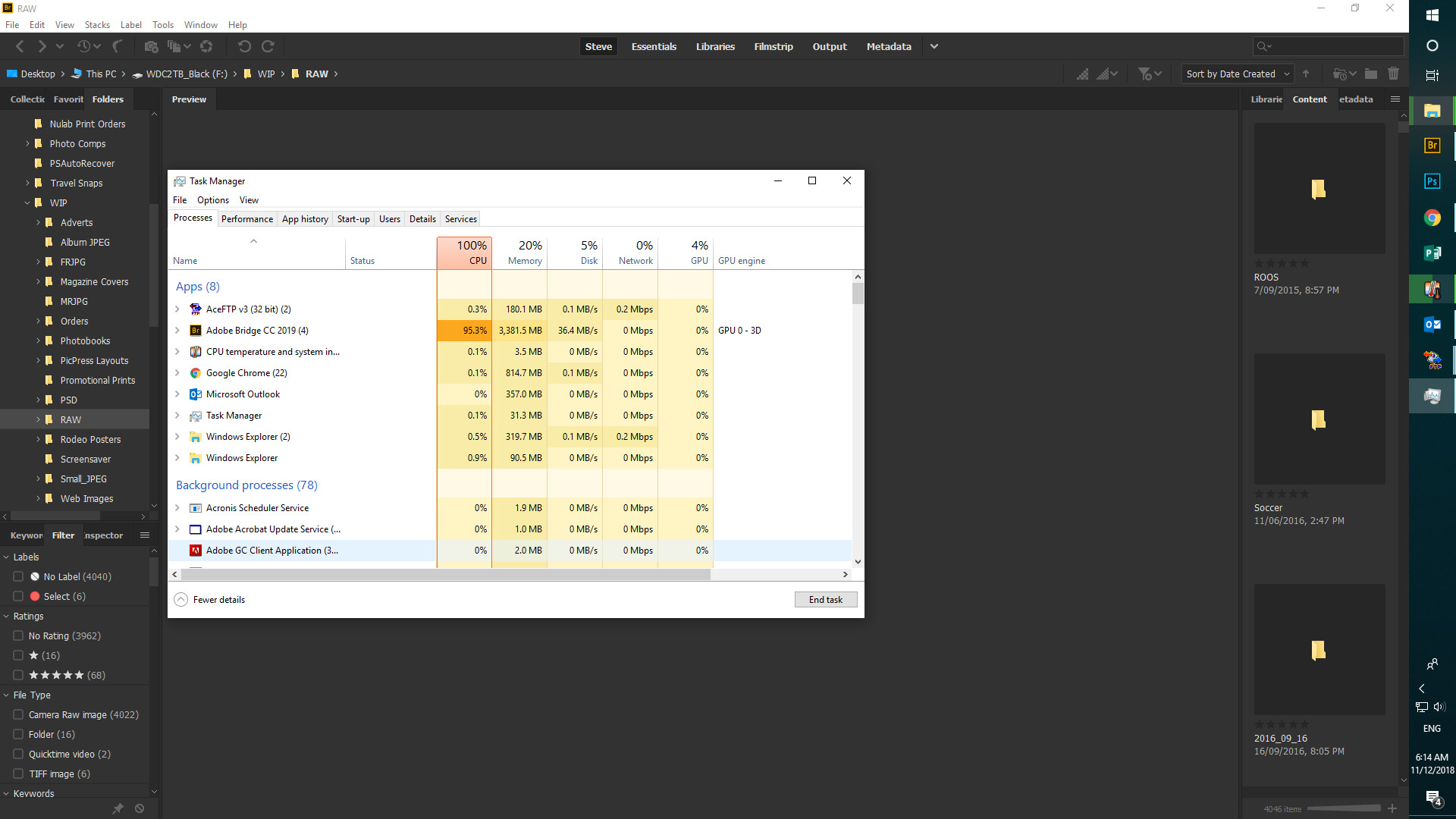Open Filter panel hamburger menu
Viewport: 1456px width, 819px height.
tap(145, 535)
